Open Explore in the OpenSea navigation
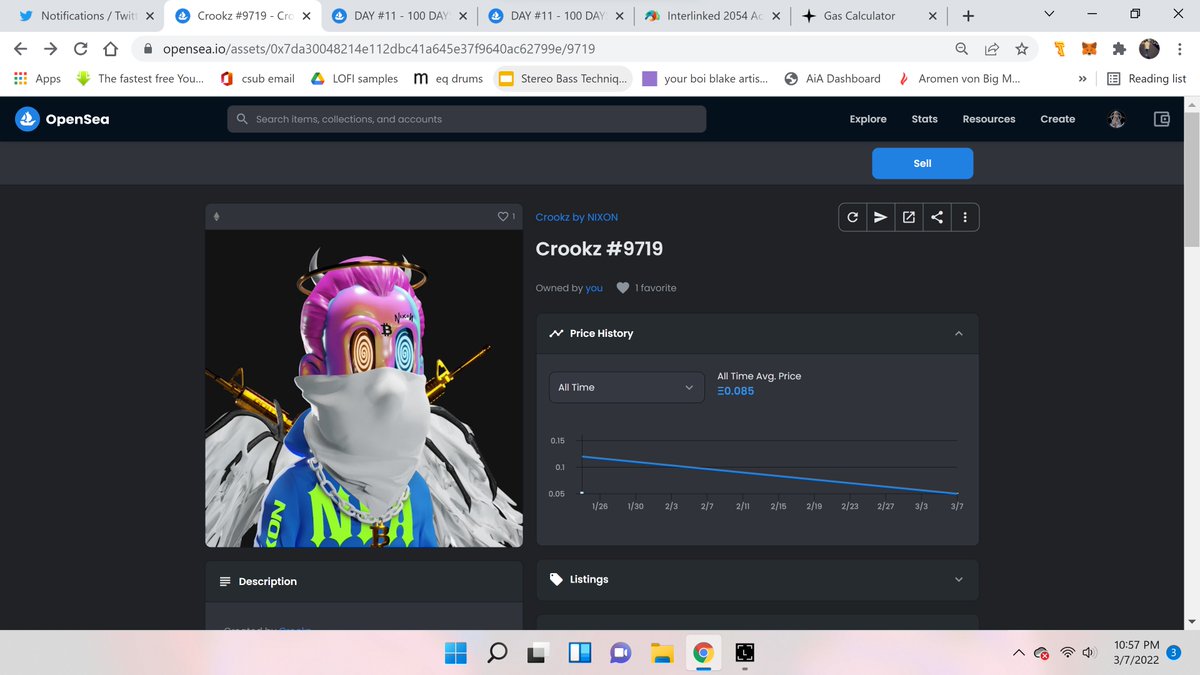 [x=868, y=119]
